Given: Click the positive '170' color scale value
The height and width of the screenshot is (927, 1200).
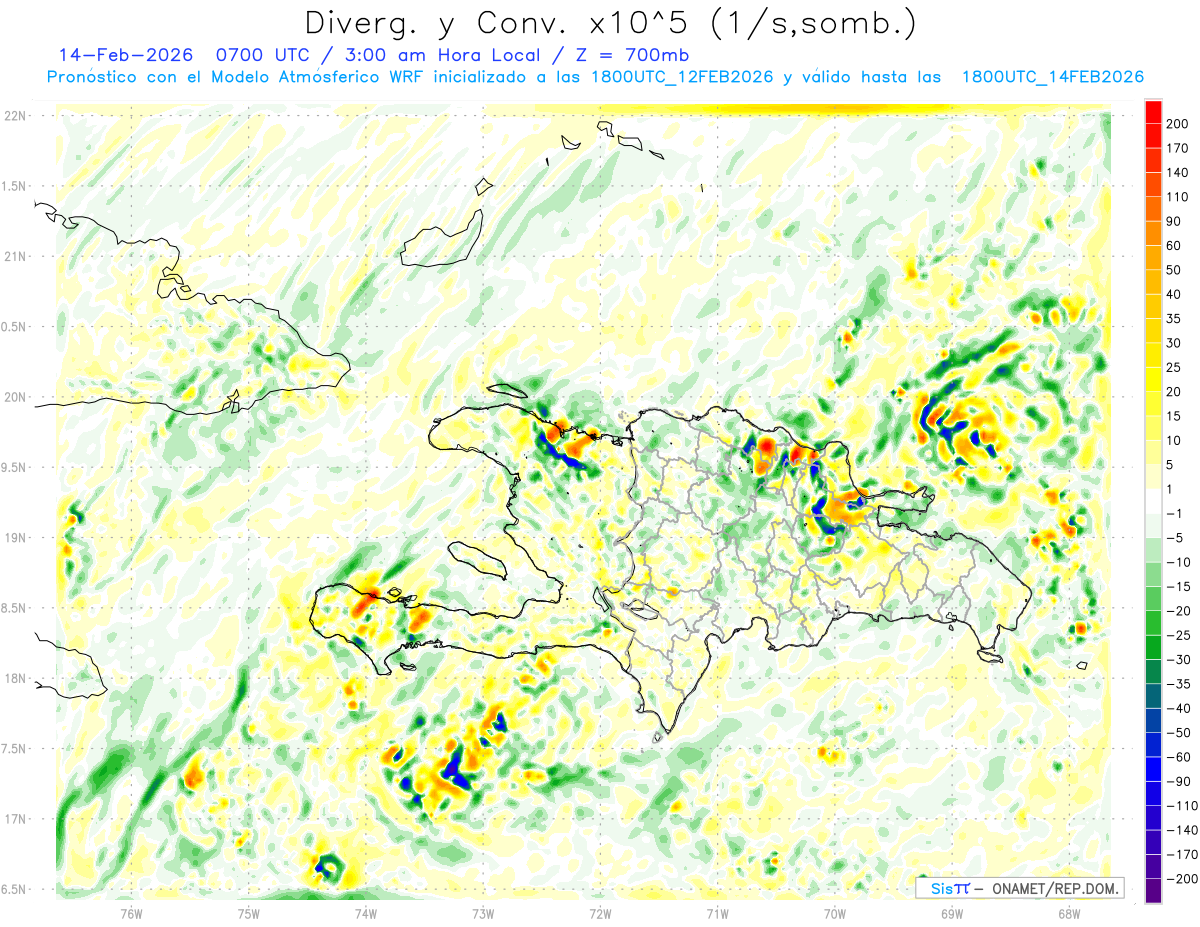Looking at the screenshot, I should tap(1179, 148).
